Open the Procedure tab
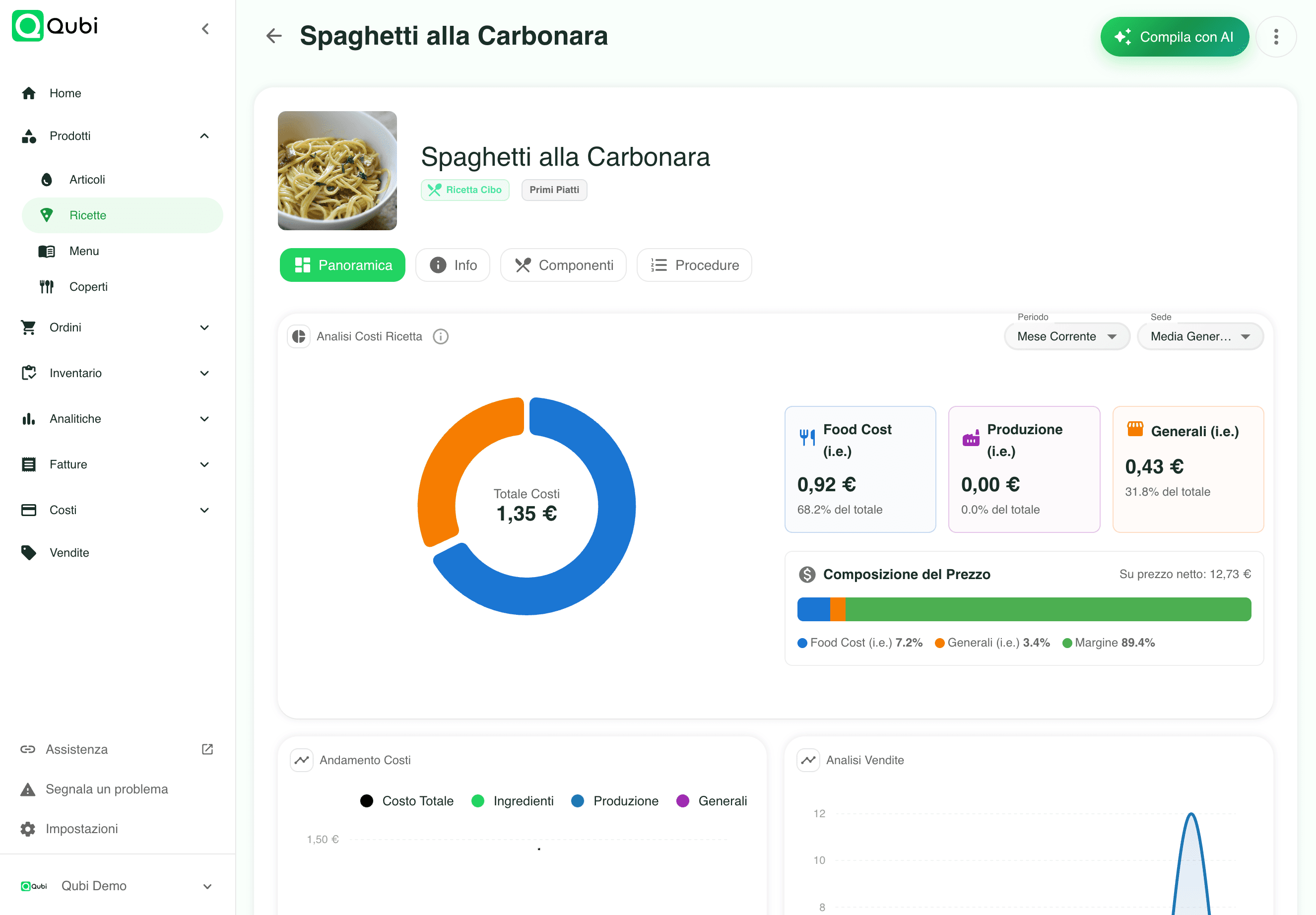Viewport: 1316px width, 915px height. point(694,265)
